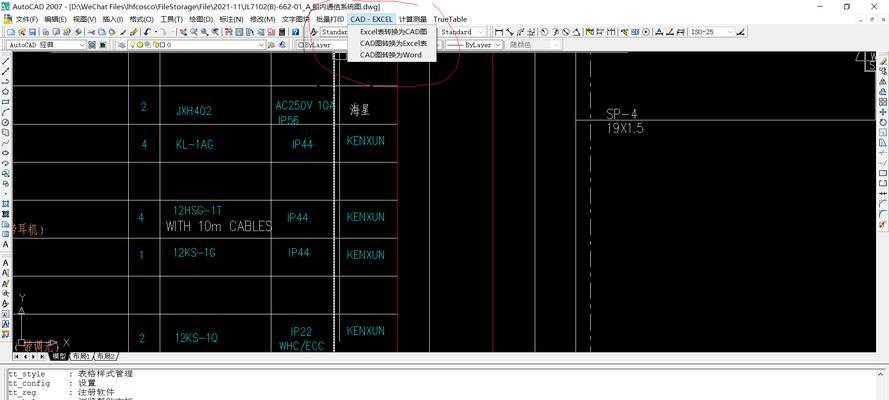Screen dimensions: 889x400
Task: Toggle the layer freeze sun icon
Action: coord(139,45)
